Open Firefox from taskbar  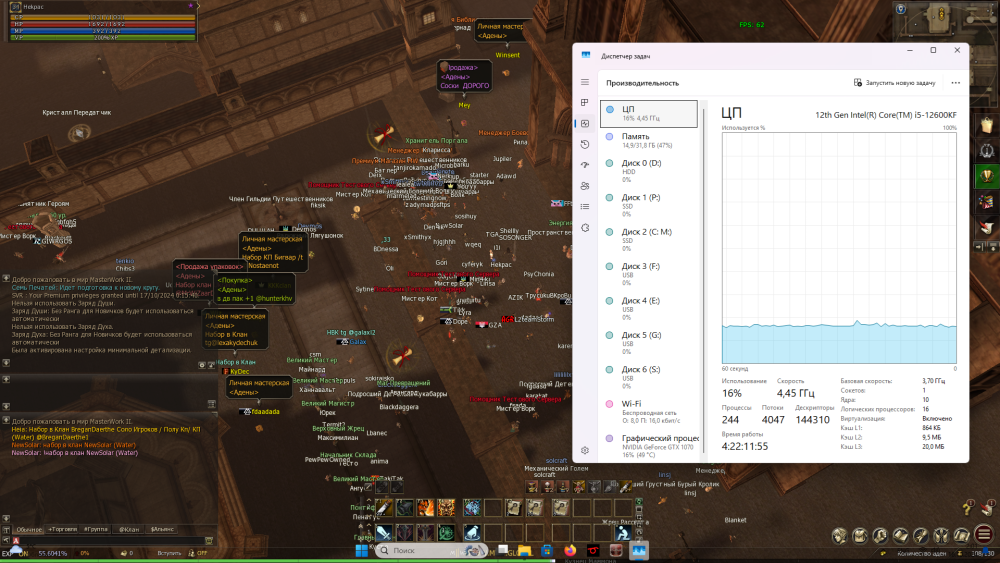click(x=570, y=550)
